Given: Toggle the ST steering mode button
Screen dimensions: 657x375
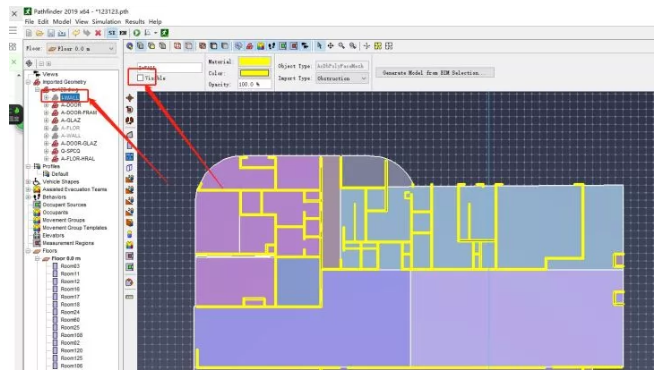Looking at the screenshot, I should coord(112,33).
